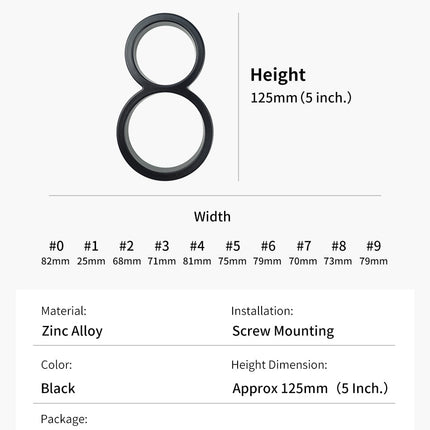Click the black number 8 product image
This screenshot has height=430, width=430.
165,97
